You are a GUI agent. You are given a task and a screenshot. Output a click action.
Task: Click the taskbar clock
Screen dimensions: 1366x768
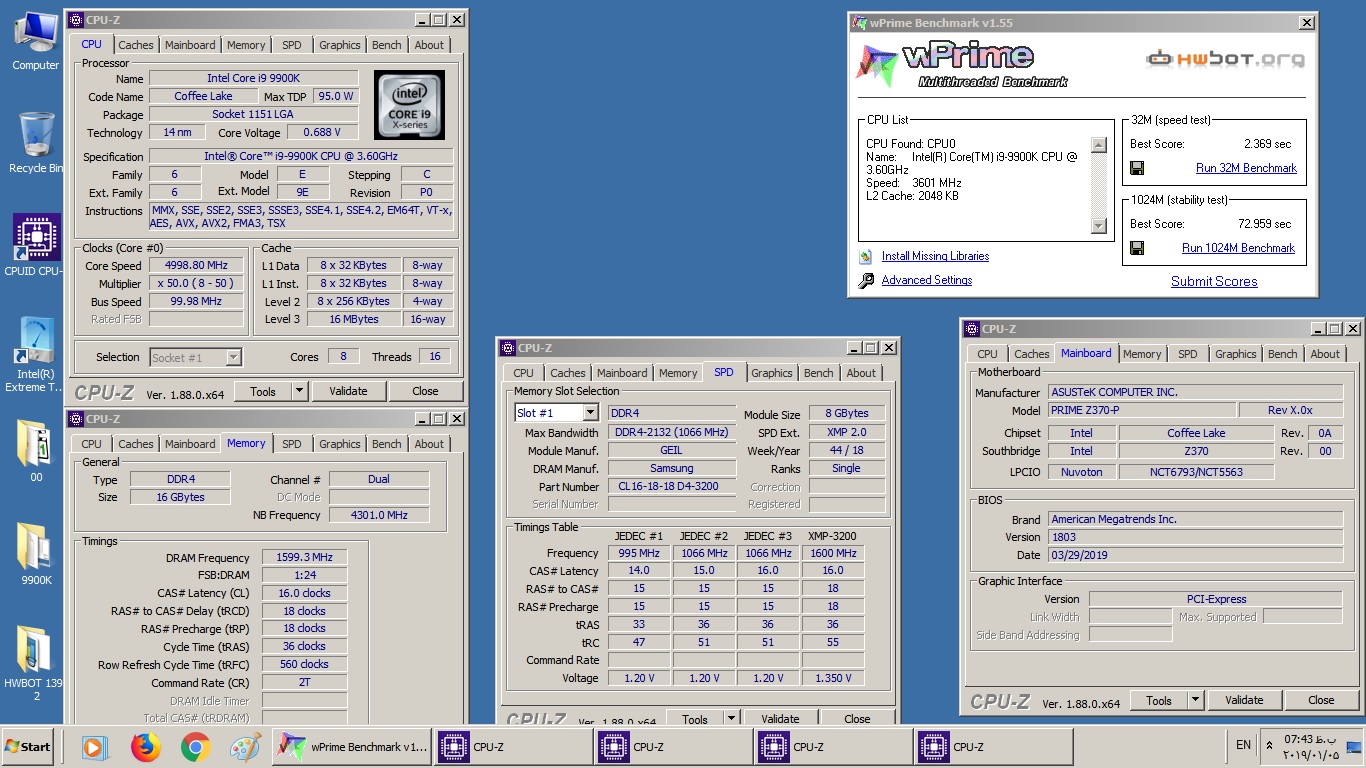point(1312,746)
